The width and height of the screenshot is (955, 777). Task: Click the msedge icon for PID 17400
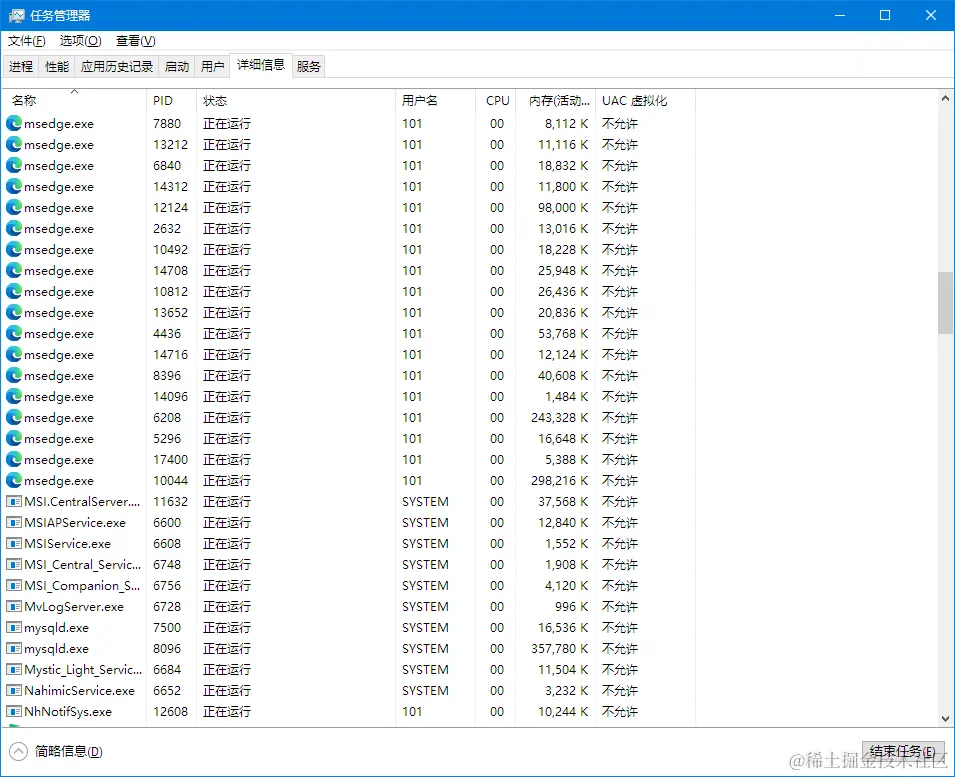click(14, 460)
